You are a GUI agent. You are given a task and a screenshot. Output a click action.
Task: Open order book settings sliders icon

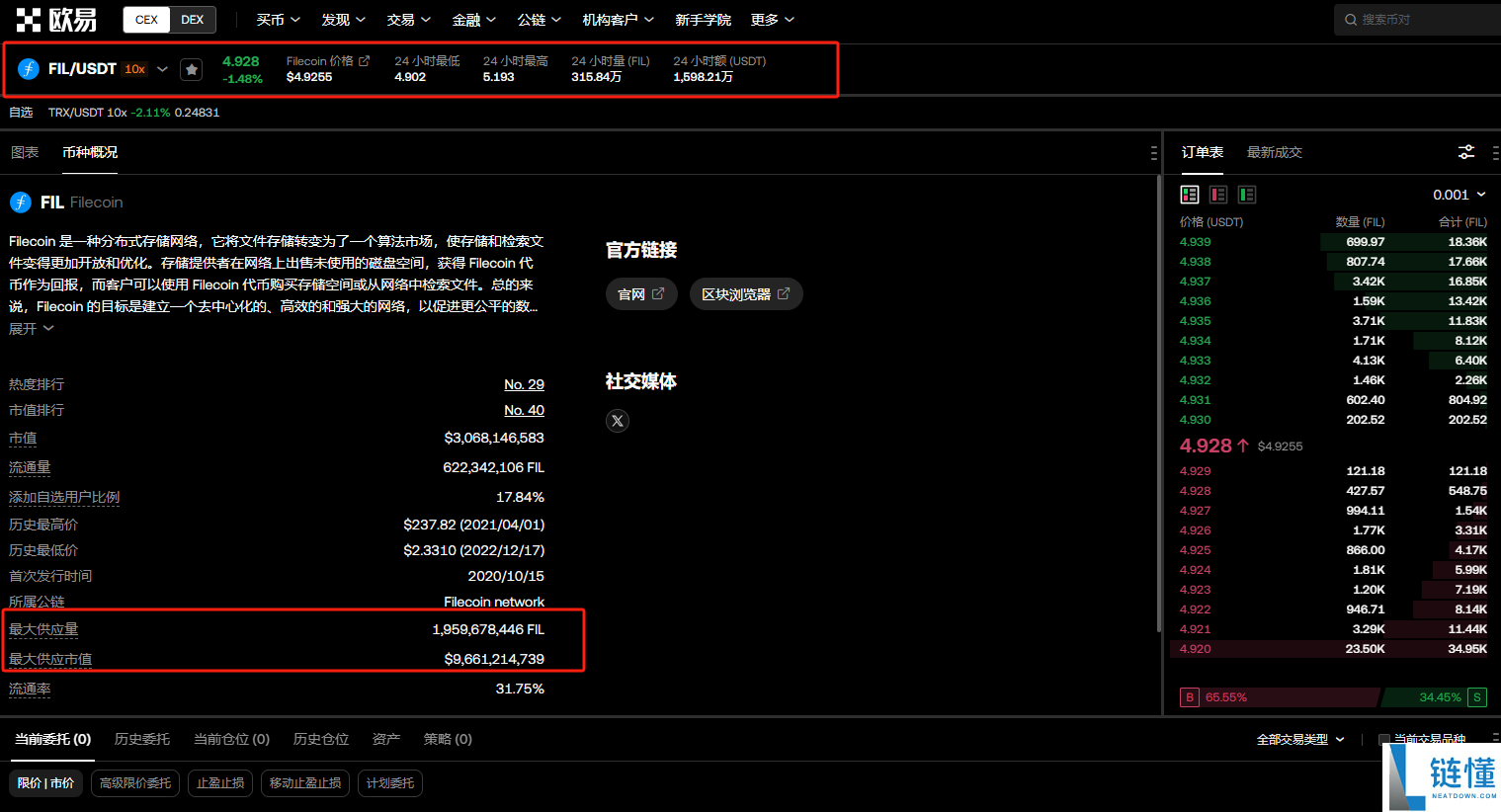pyautogui.click(x=1466, y=152)
